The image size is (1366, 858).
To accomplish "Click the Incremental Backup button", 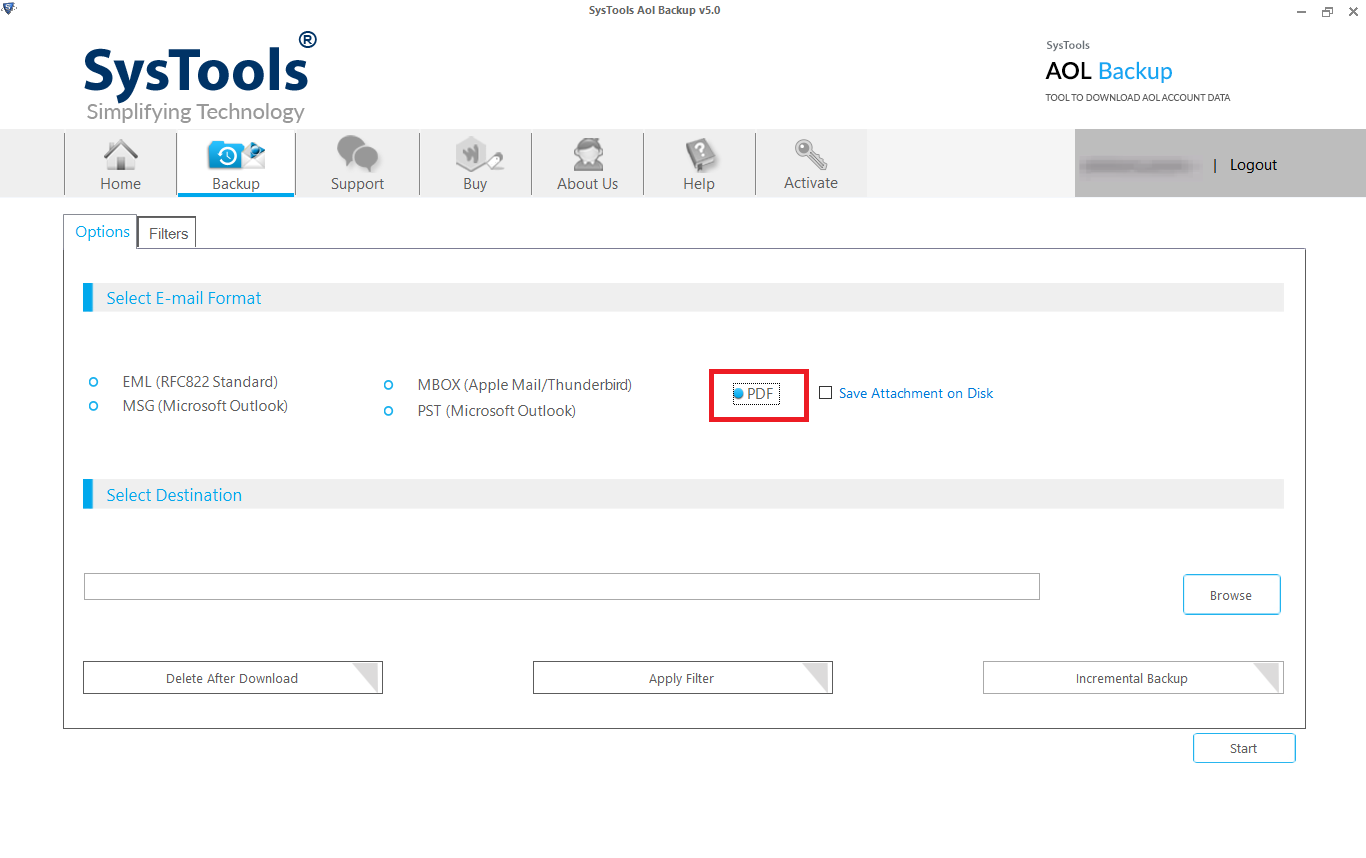I will (x=1132, y=678).
